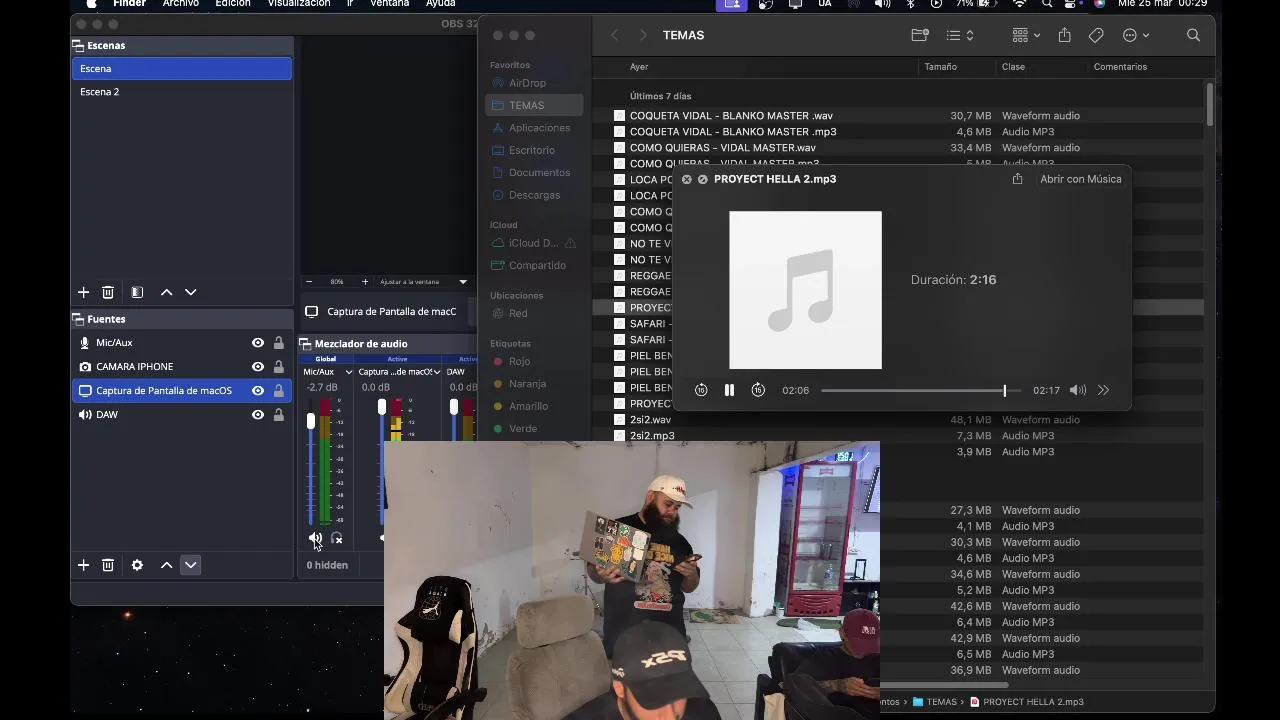Create new folder icon in Finder toolbar
Image resolution: width=1280 pixels, height=720 pixels.
[x=920, y=35]
